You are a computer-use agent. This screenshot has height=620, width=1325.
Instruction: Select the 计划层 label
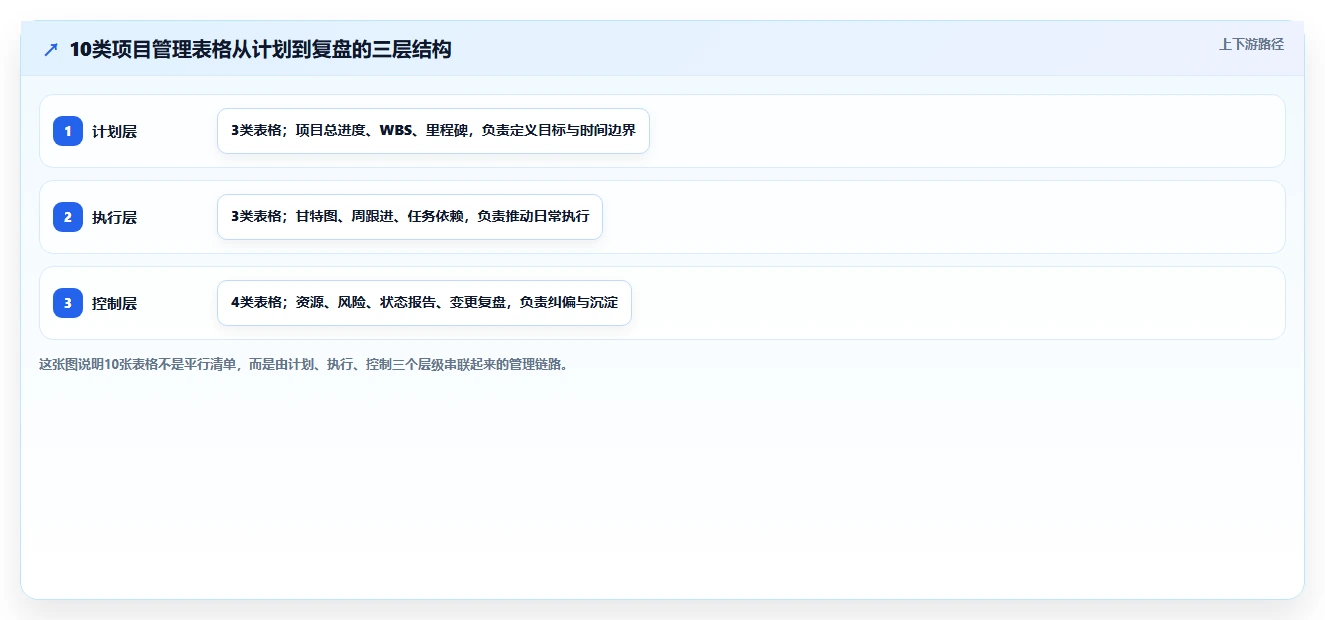[x=114, y=131]
